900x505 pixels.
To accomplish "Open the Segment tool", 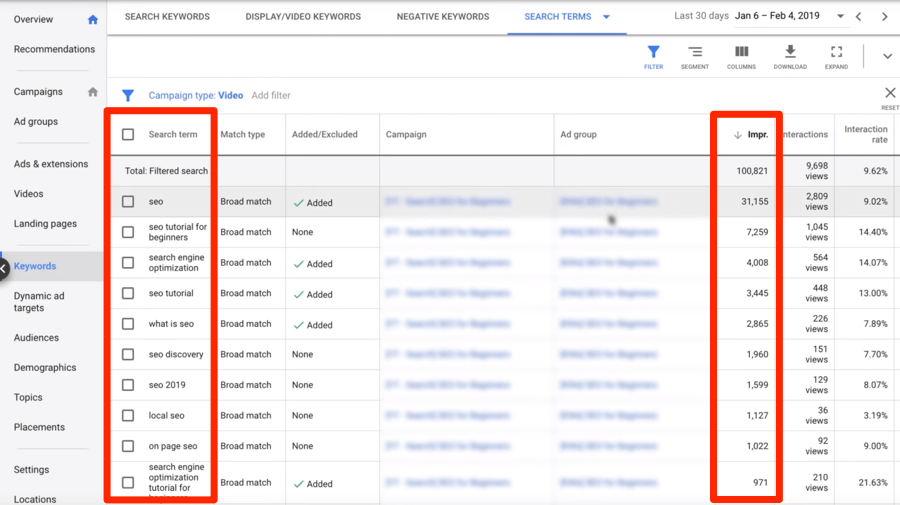I will (694, 56).
